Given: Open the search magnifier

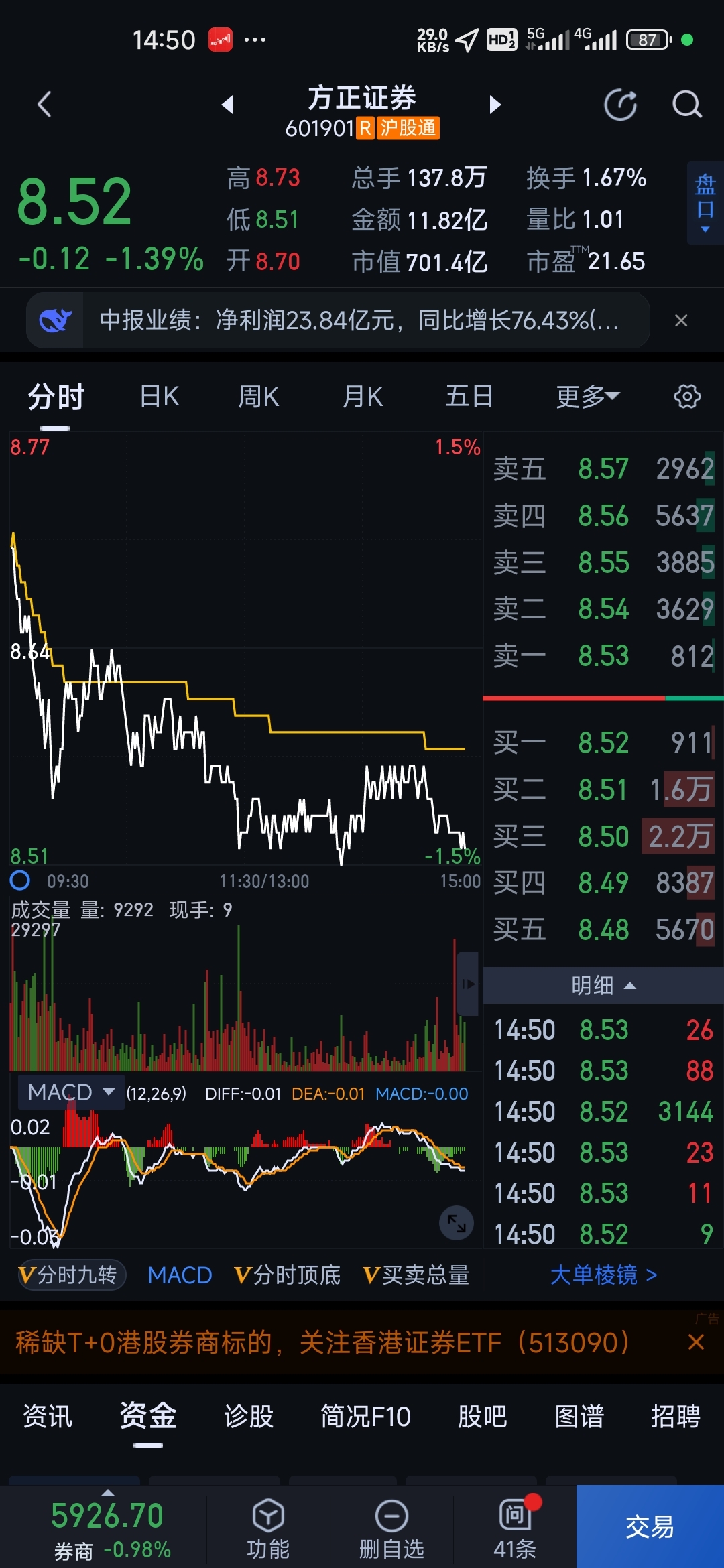Looking at the screenshot, I should [x=686, y=105].
